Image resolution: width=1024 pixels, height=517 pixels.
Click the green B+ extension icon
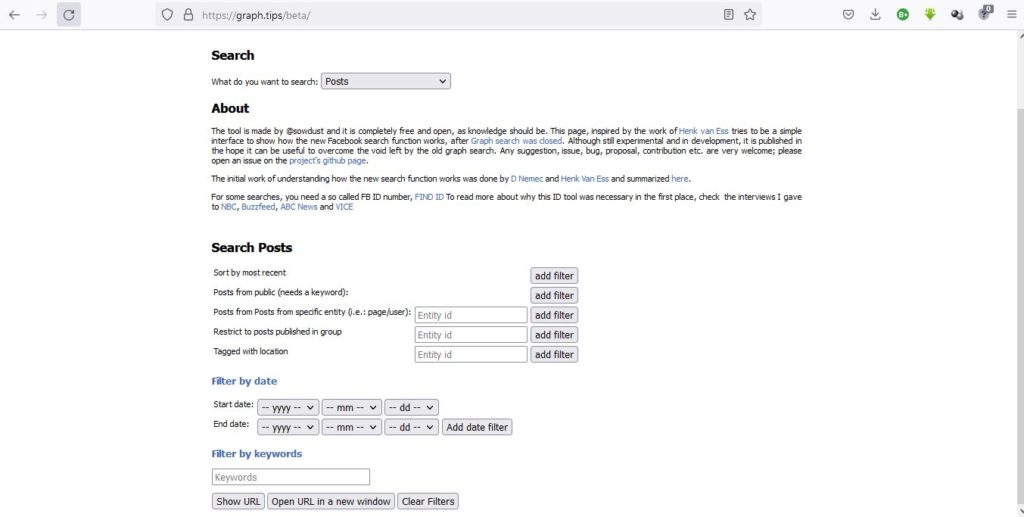pyautogui.click(x=902, y=15)
